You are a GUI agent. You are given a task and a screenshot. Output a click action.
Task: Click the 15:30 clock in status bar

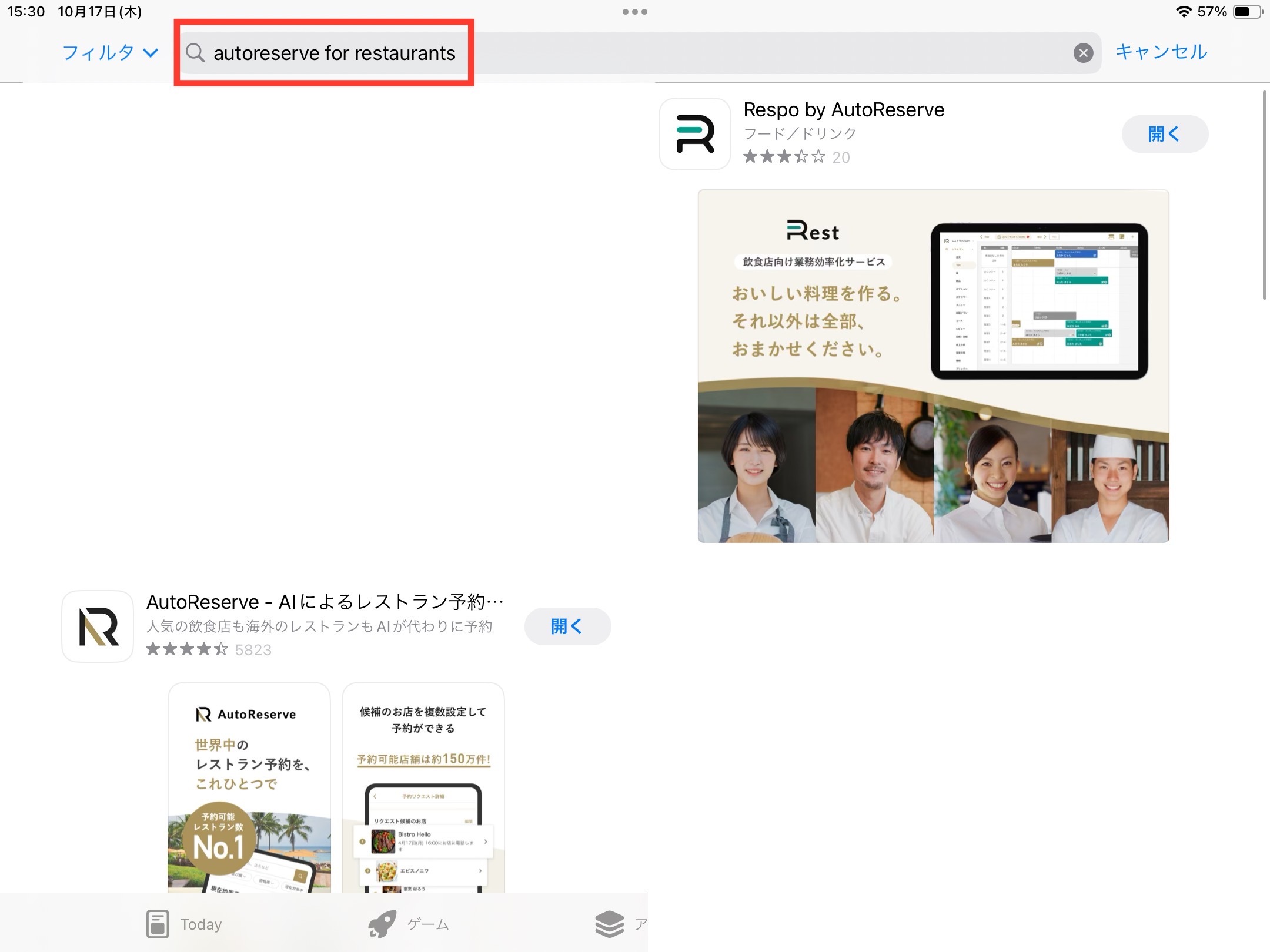coord(26,12)
